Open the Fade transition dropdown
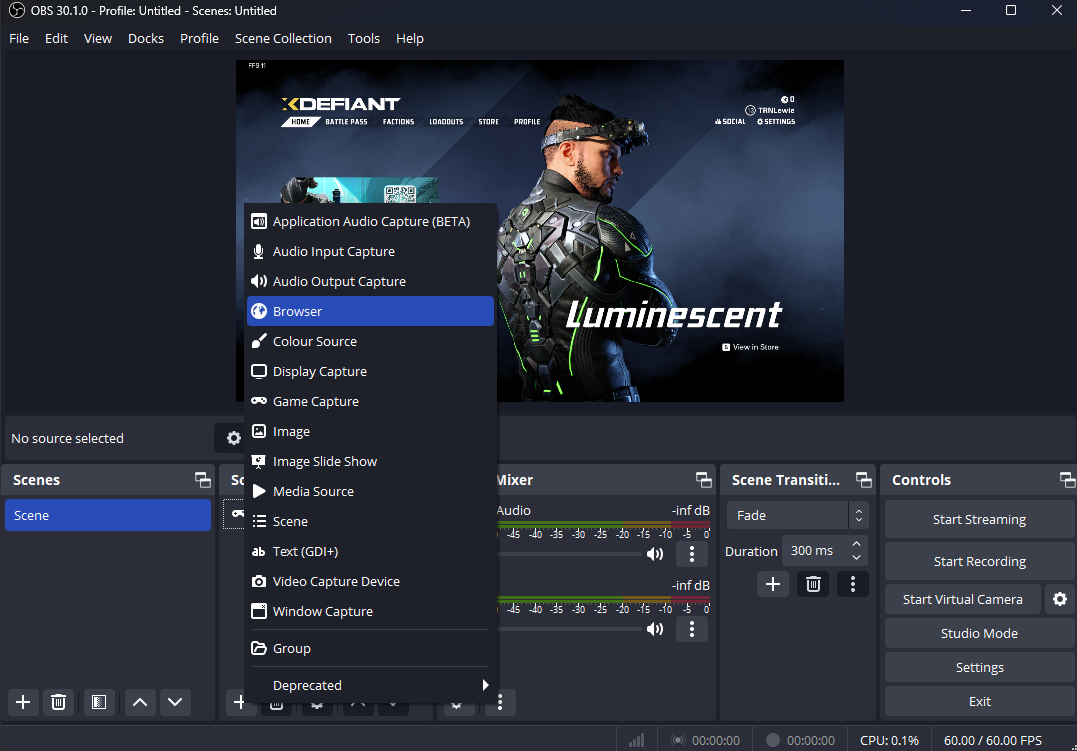1077x751 pixels. tap(797, 515)
